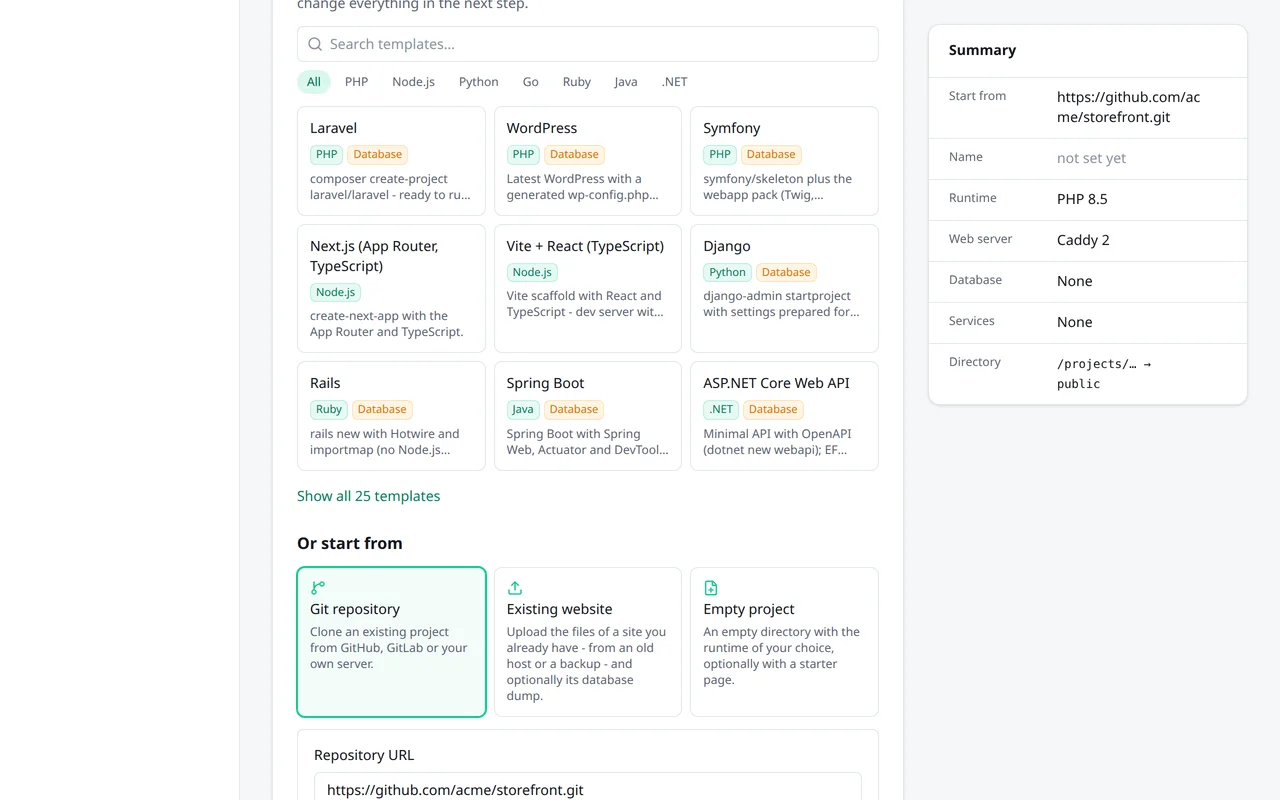Filter templates by Go
Screen dimensions: 1280x800
pos(531,82)
